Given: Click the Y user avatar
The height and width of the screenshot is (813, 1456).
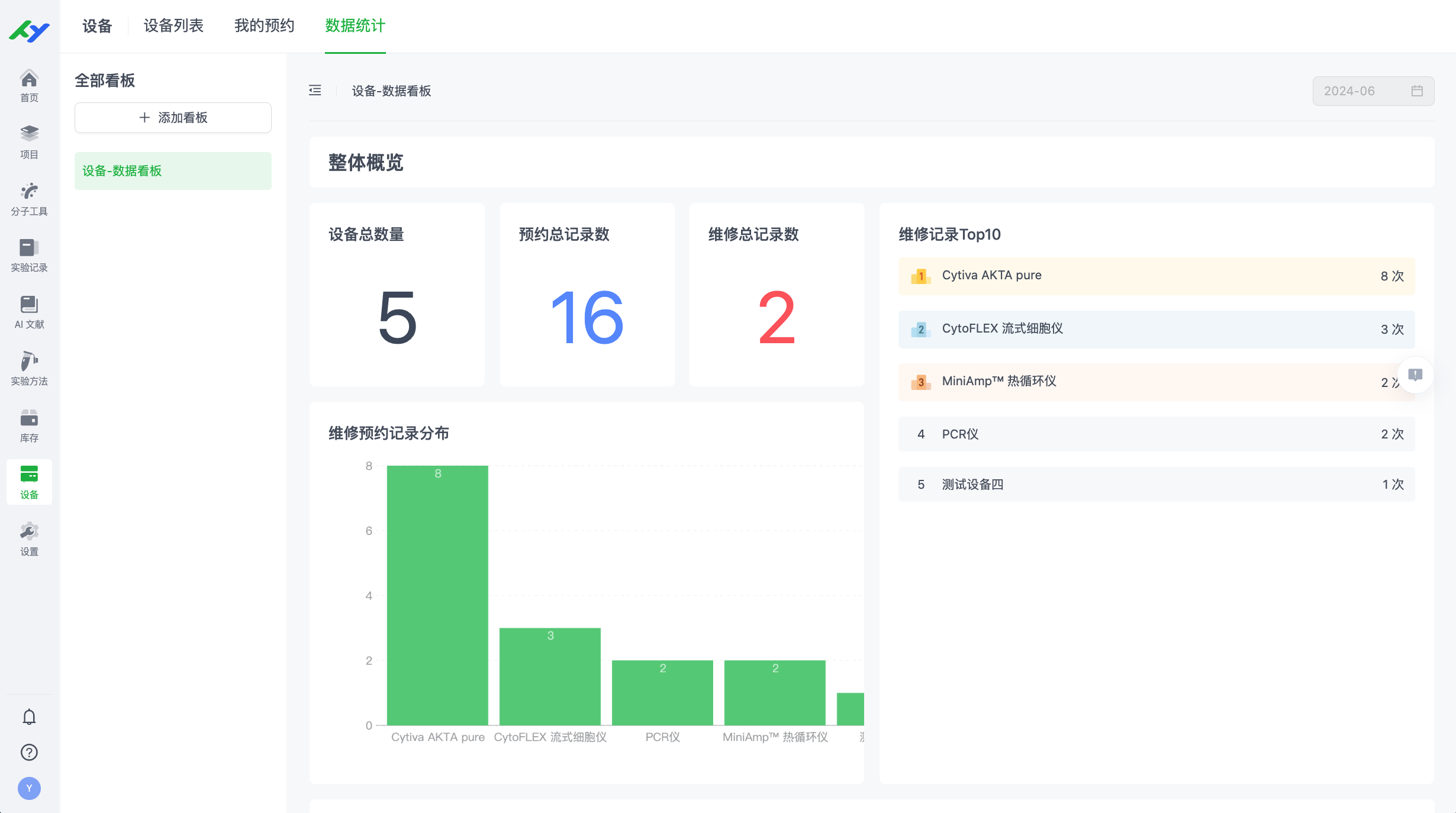Looking at the screenshot, I should (x=29, y=789).
